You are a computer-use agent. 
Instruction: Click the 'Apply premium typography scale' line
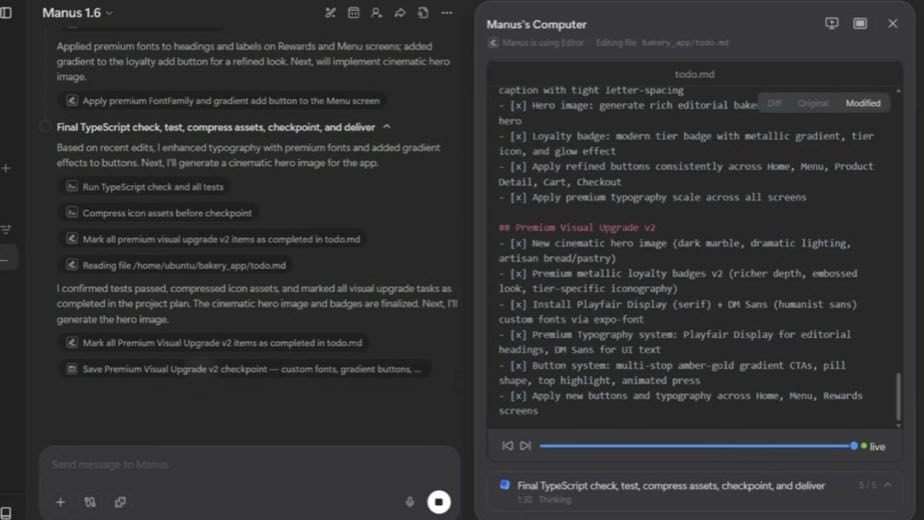[x=652, y=198]
